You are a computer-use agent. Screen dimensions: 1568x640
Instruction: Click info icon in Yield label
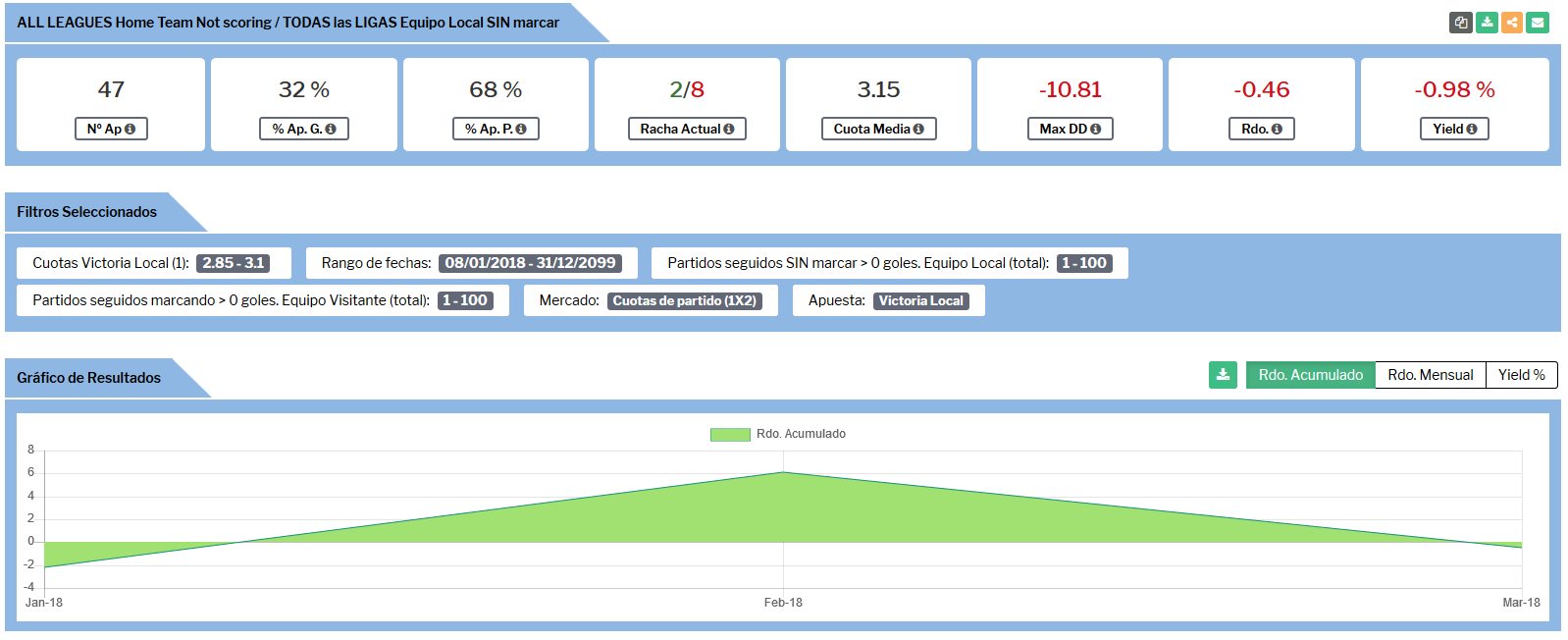(x=1472, y=129)
